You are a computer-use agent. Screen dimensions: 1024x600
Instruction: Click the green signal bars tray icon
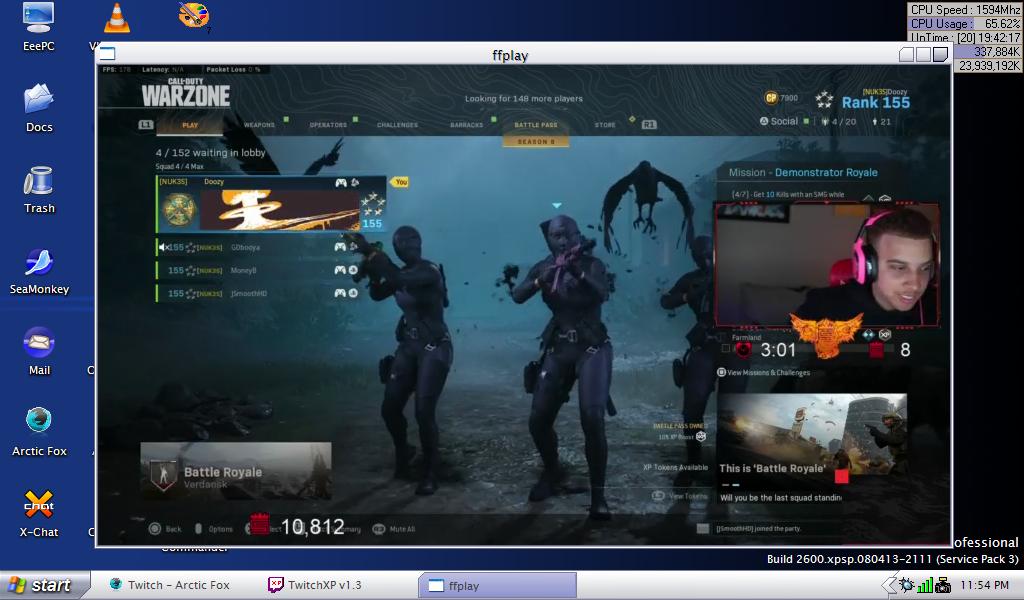click(925, 585)
